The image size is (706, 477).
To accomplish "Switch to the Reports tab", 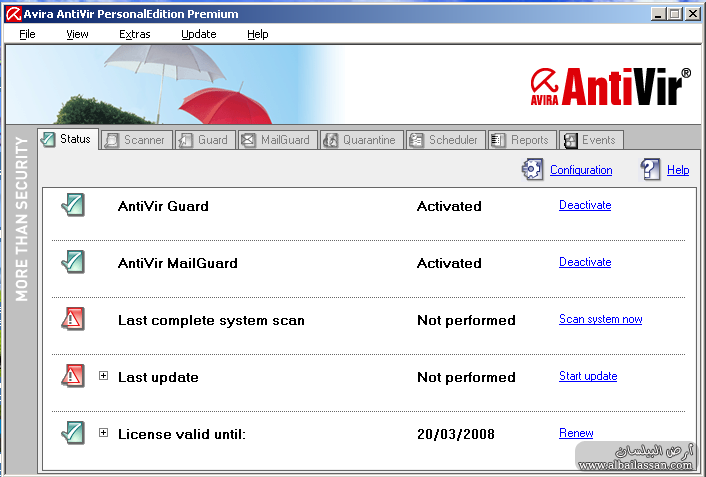I will (x=522, y=140).
